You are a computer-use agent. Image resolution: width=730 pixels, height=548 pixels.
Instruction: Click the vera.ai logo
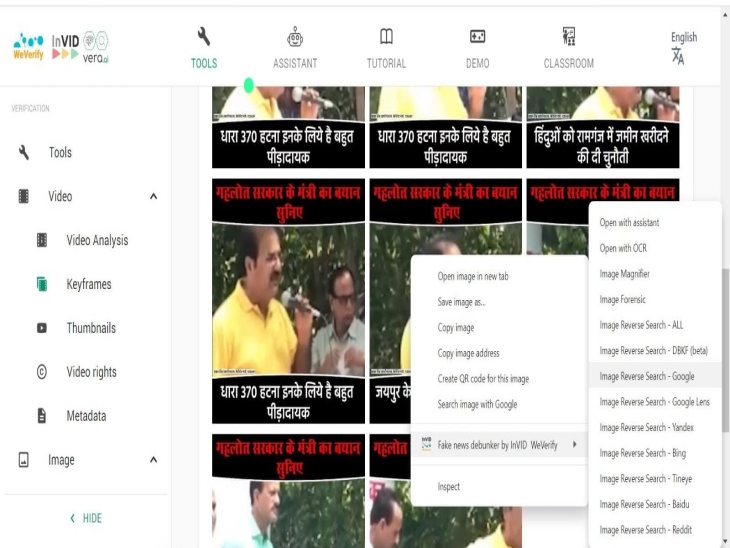pyautogui.click(x=95, y=47)
